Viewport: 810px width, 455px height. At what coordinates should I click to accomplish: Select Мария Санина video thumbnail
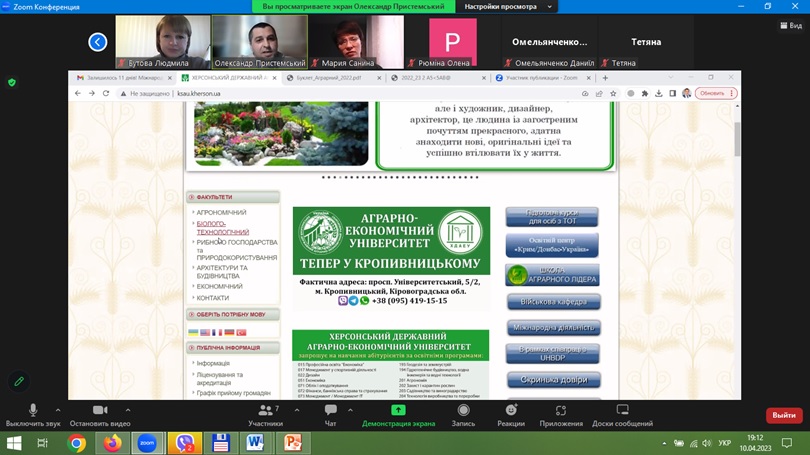356,42
